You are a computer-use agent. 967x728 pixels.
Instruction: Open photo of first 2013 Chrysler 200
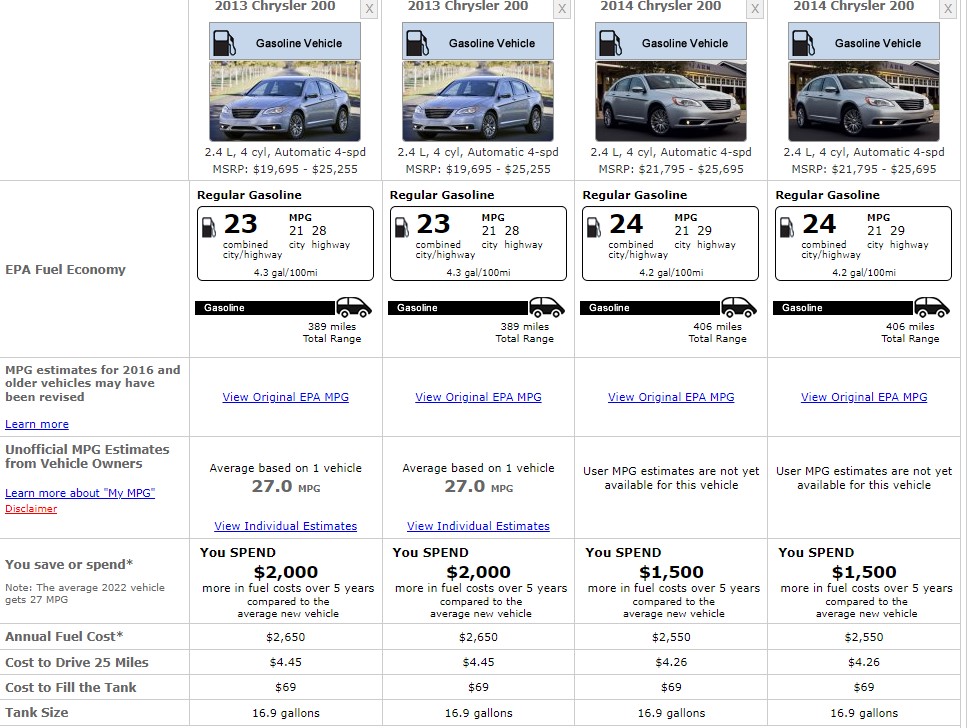point(285,101)
